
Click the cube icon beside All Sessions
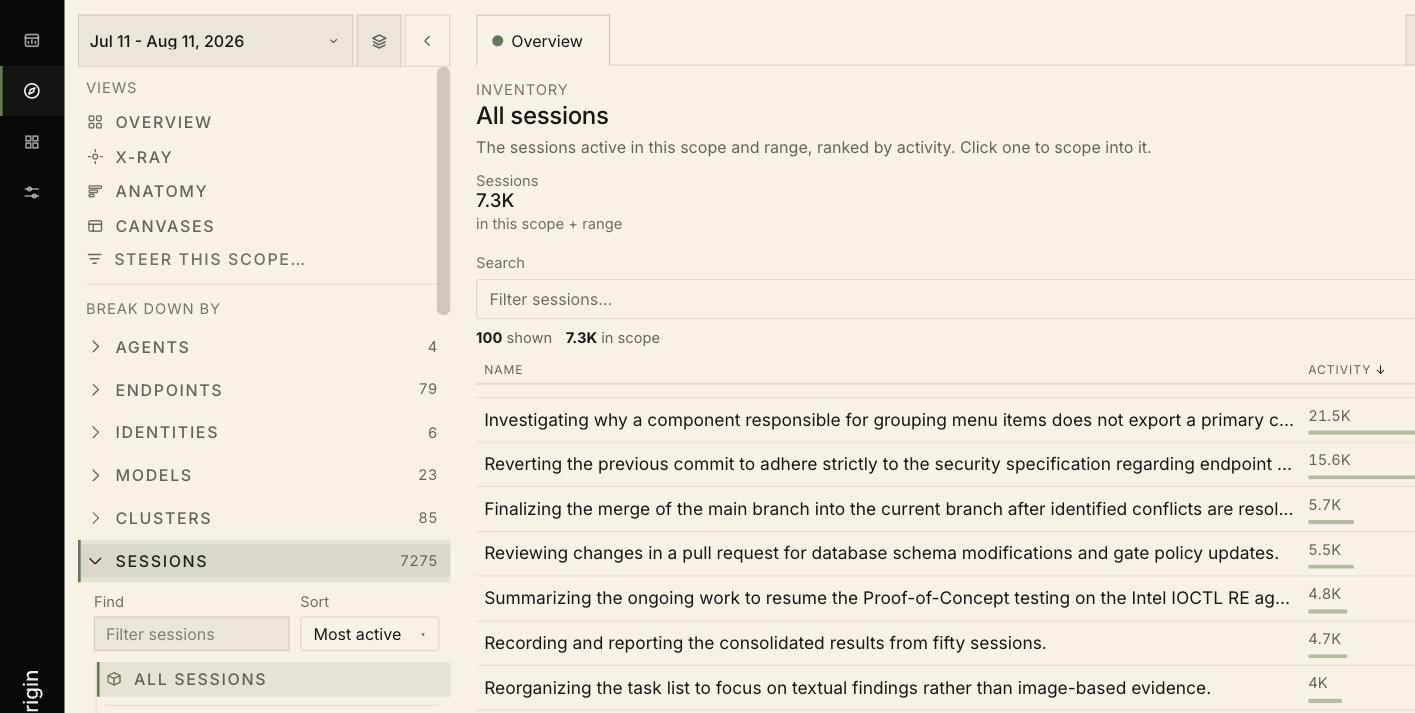[x=114, y=679]
